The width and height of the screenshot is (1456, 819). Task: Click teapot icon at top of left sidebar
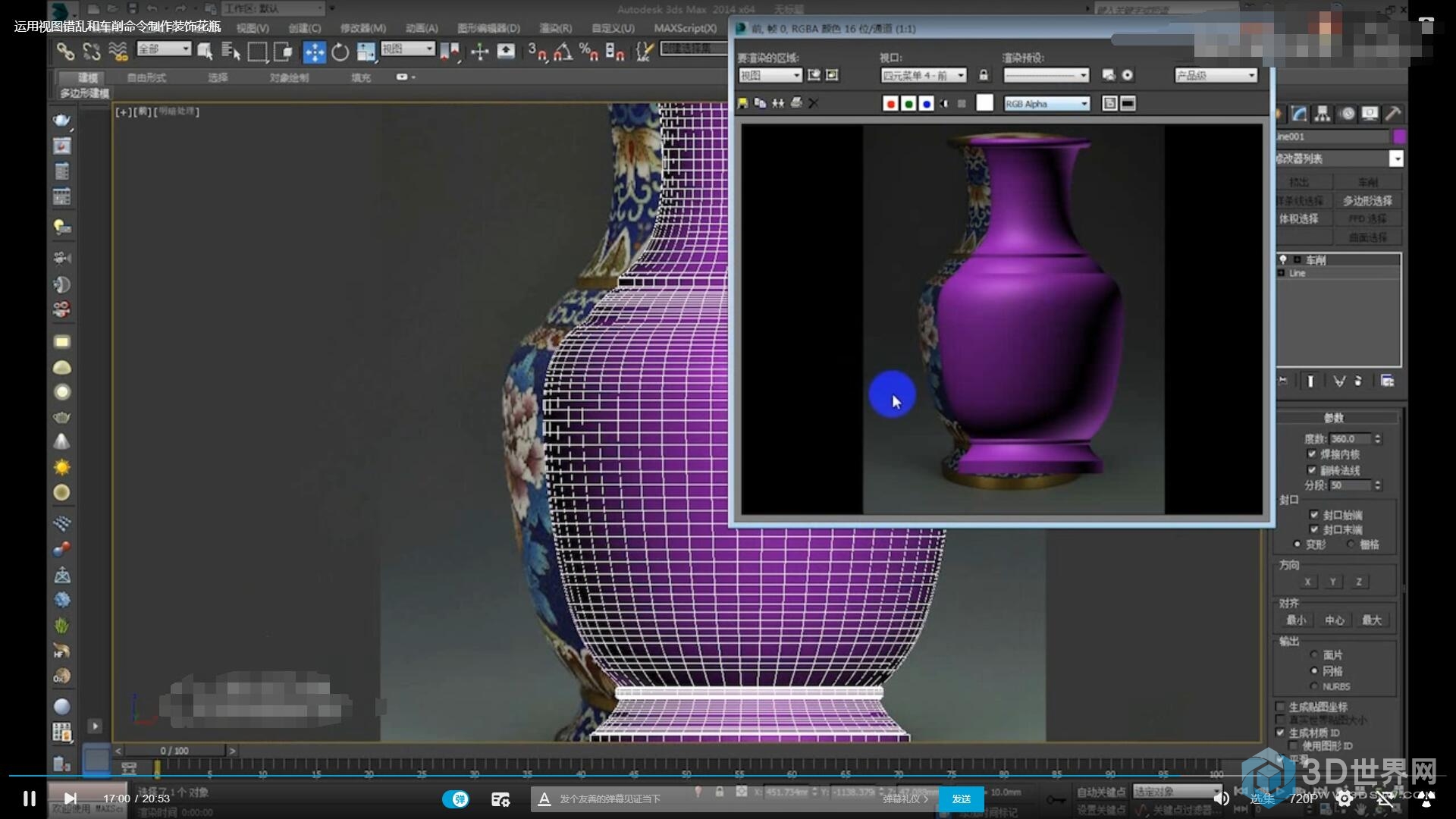point(61,120)
